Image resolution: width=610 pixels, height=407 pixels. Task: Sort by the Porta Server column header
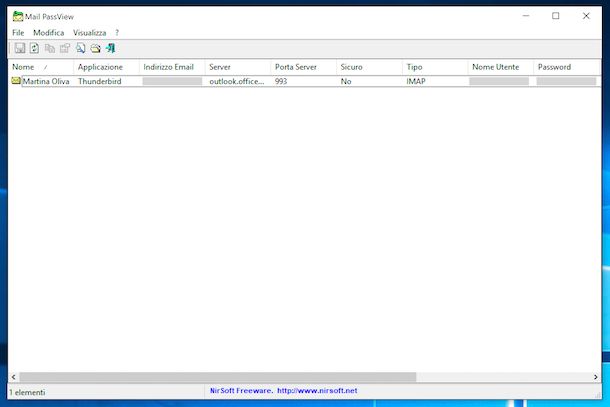[x=303, y=67]
